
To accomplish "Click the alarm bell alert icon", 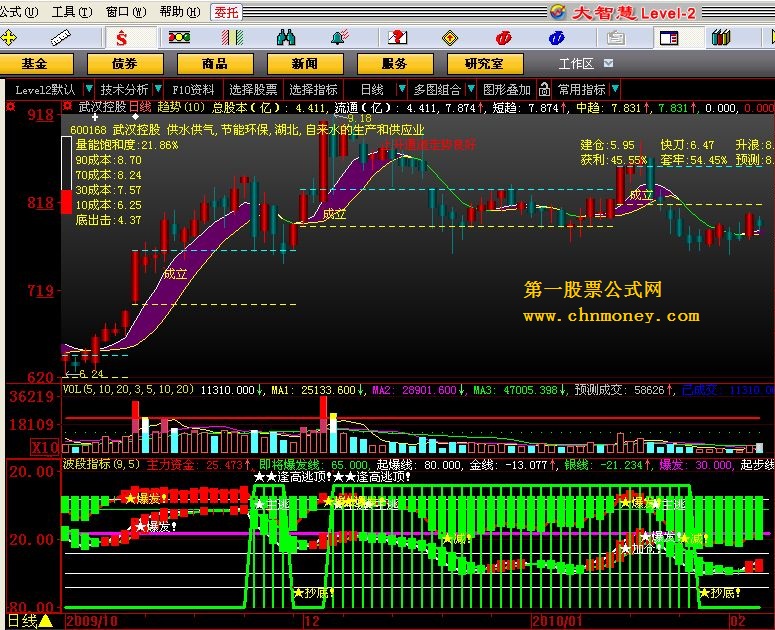I will point(340,38).
